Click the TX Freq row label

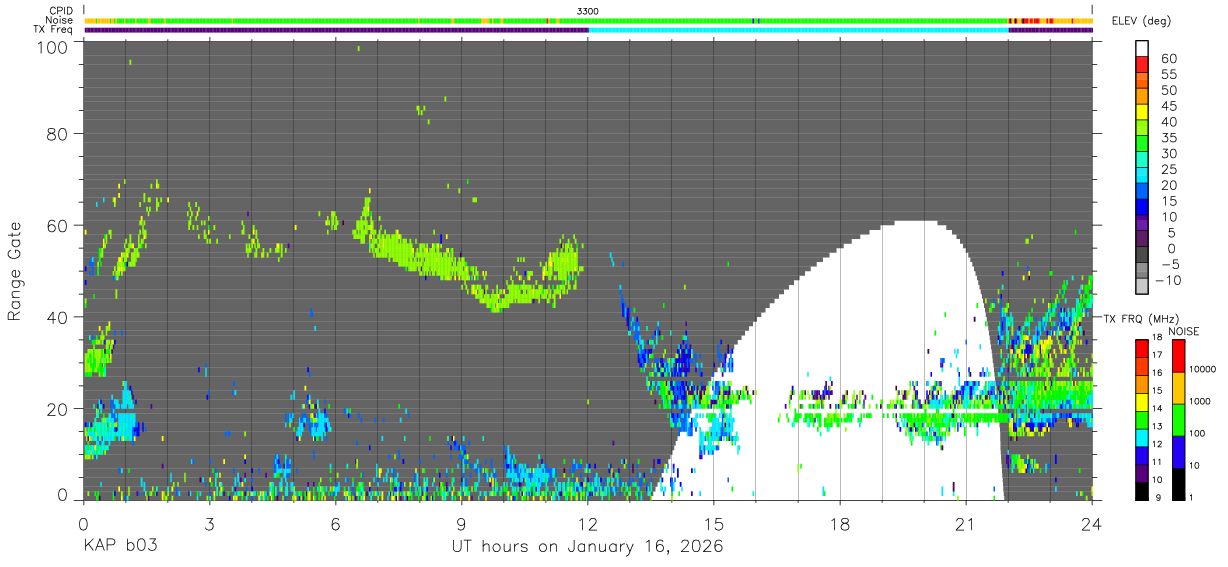52,30
